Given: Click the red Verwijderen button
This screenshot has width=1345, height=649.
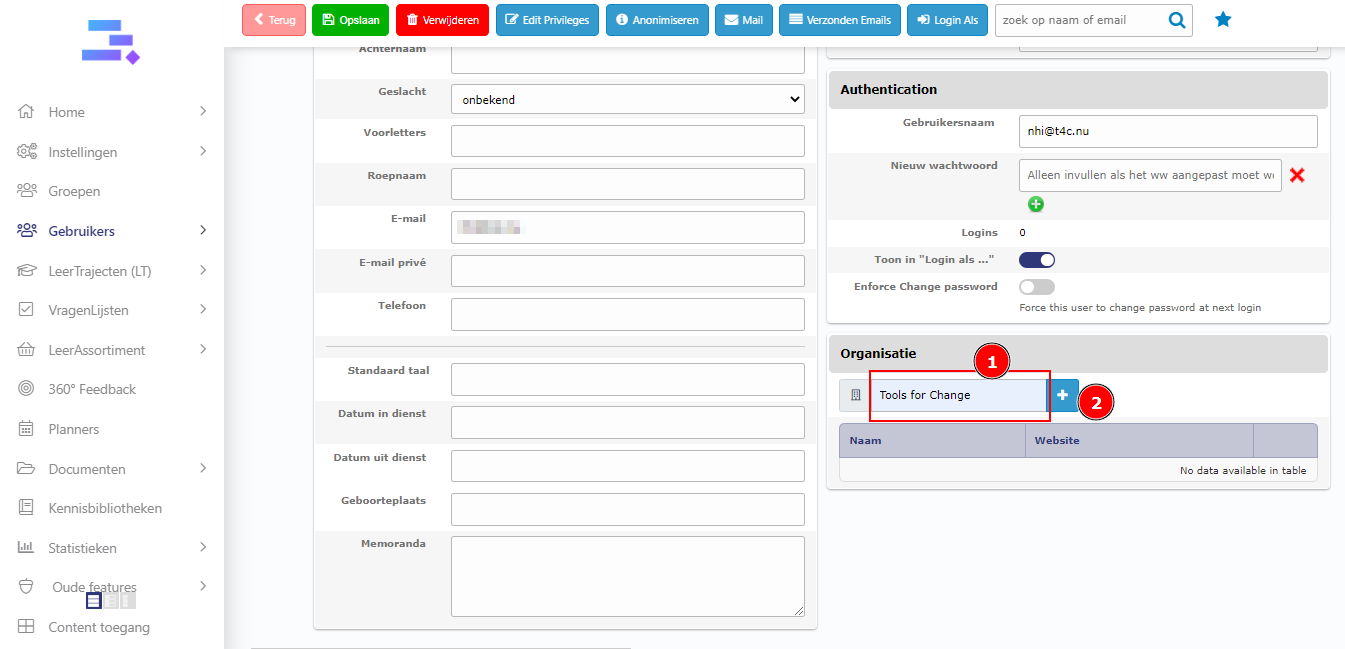Looking at the screenshot, I should click(442, 20).
